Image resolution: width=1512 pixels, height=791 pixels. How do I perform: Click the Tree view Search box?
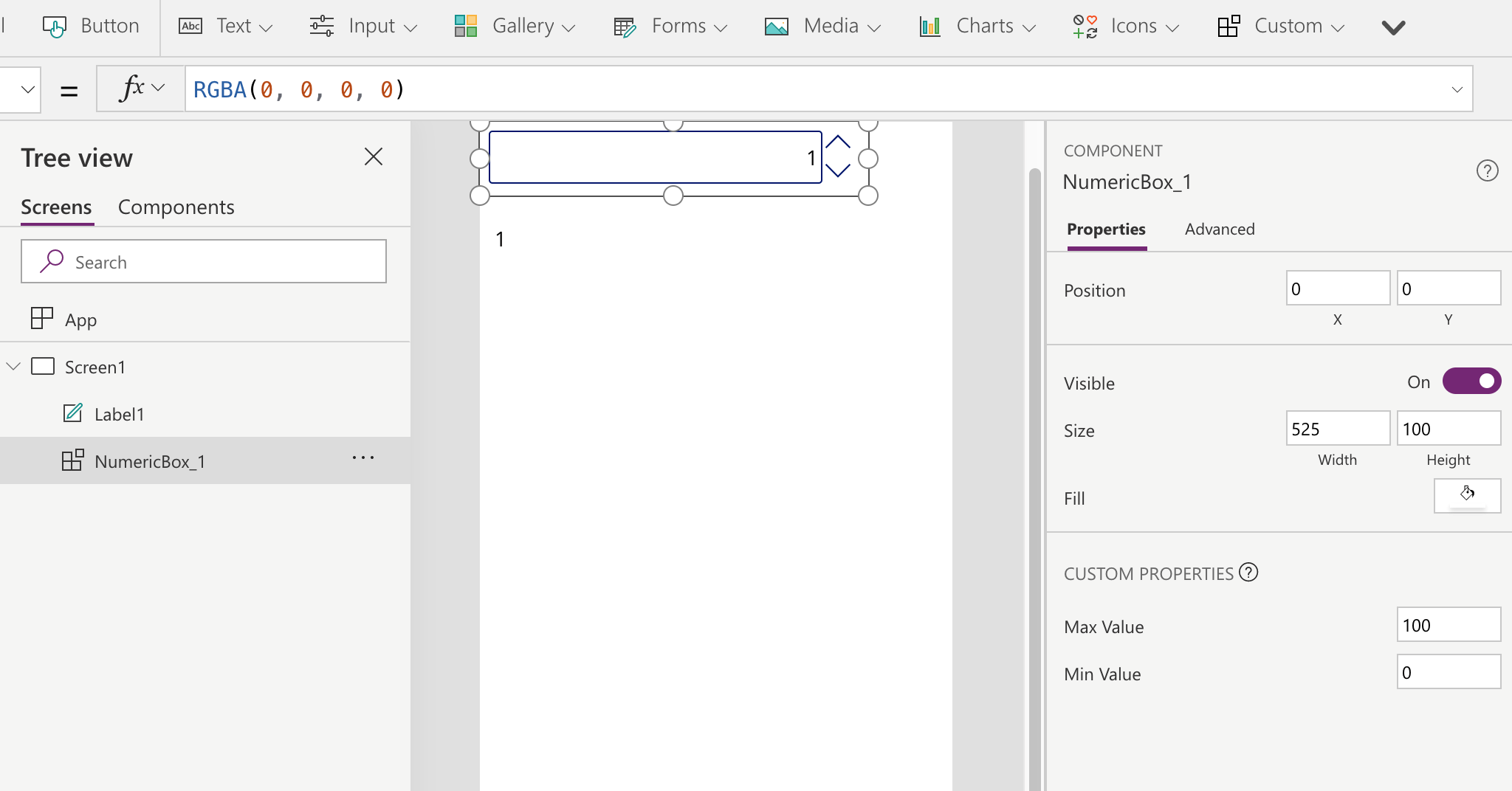204,261
